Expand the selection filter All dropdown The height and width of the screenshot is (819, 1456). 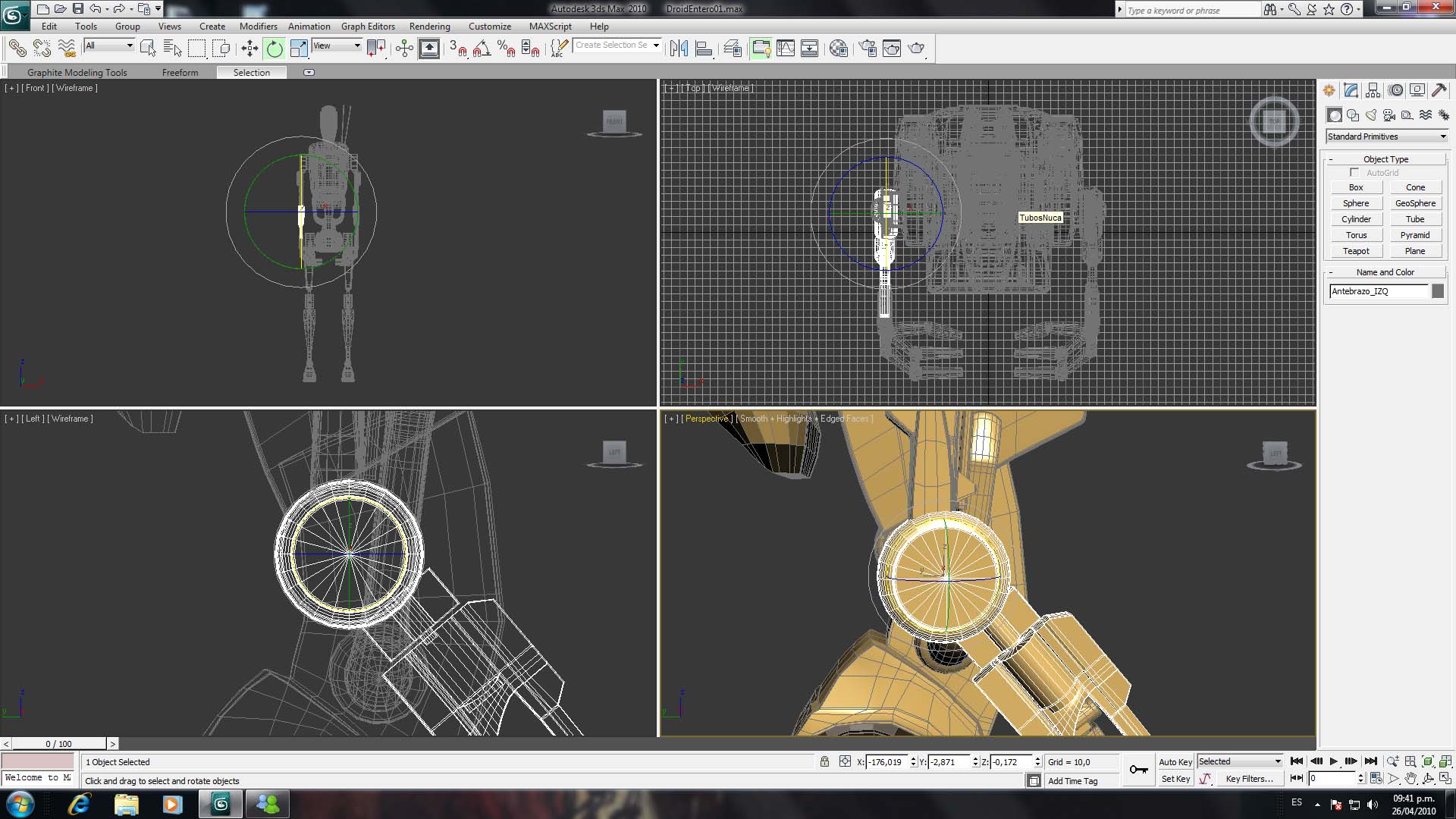point(109,45)
